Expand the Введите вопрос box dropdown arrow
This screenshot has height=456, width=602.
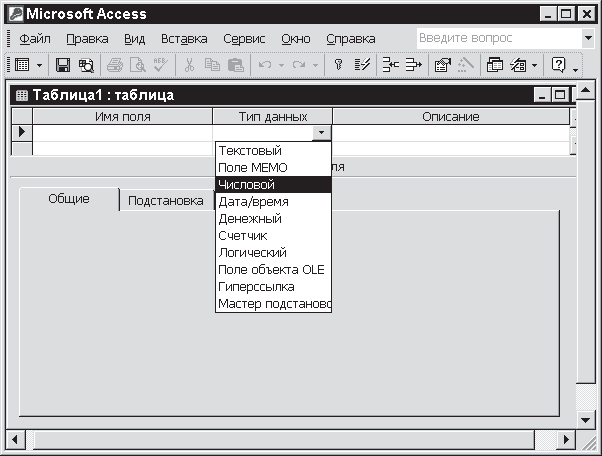coord(587,38)
